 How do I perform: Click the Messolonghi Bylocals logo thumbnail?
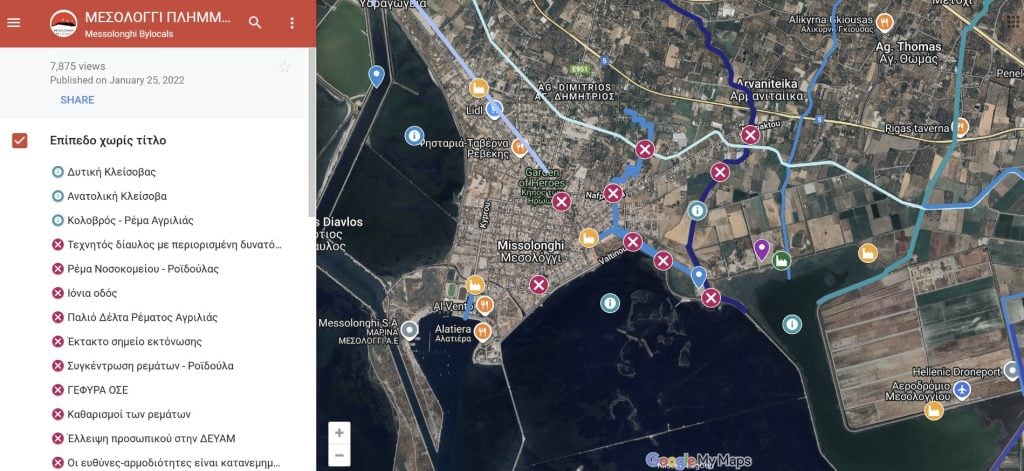[x=63, y=24]
